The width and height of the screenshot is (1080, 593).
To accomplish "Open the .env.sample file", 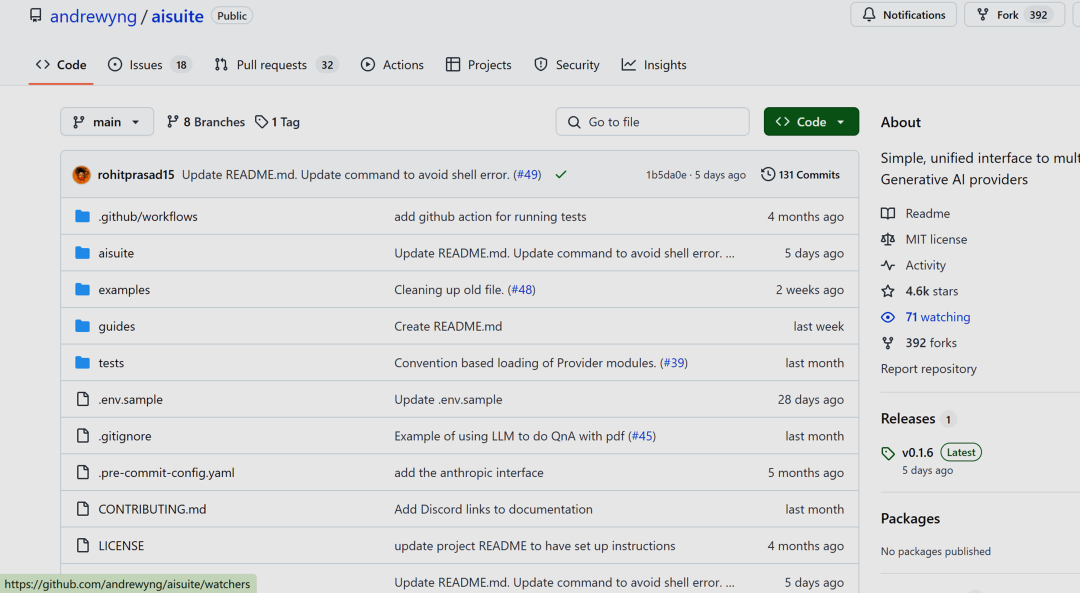I will 130,399.
